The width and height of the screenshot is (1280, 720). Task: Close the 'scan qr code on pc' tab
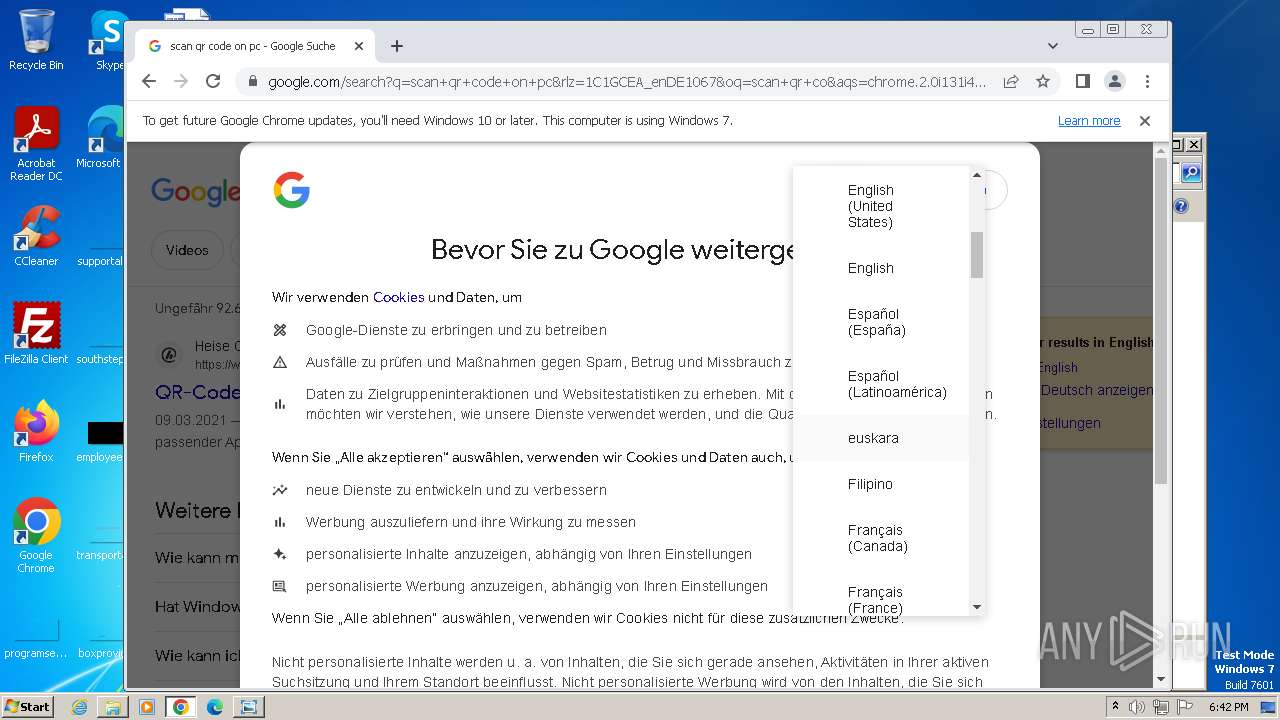[359, 46]
